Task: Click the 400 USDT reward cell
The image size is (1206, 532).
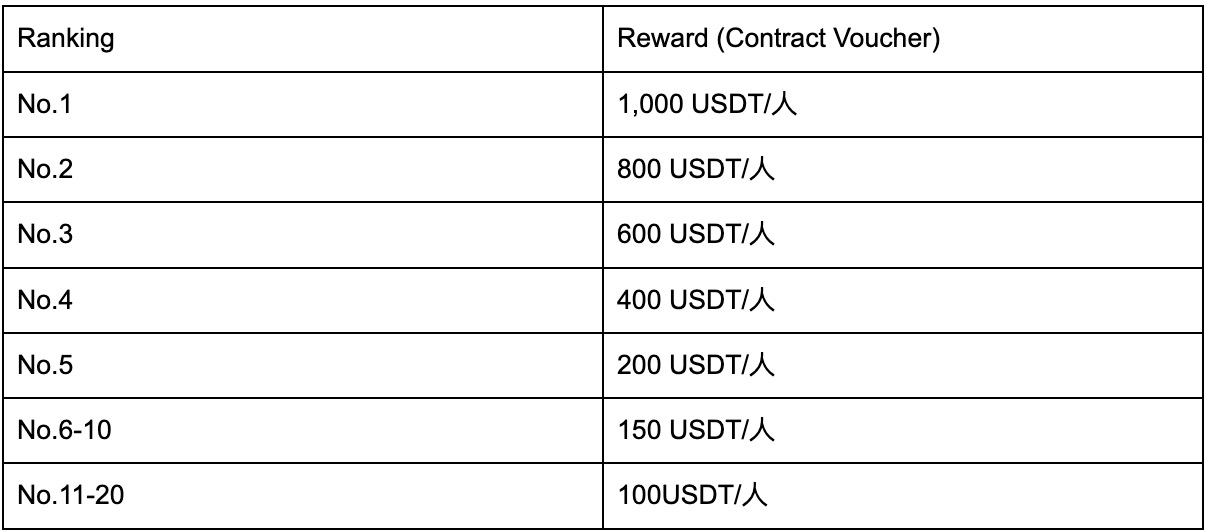Action: (902, 299)
